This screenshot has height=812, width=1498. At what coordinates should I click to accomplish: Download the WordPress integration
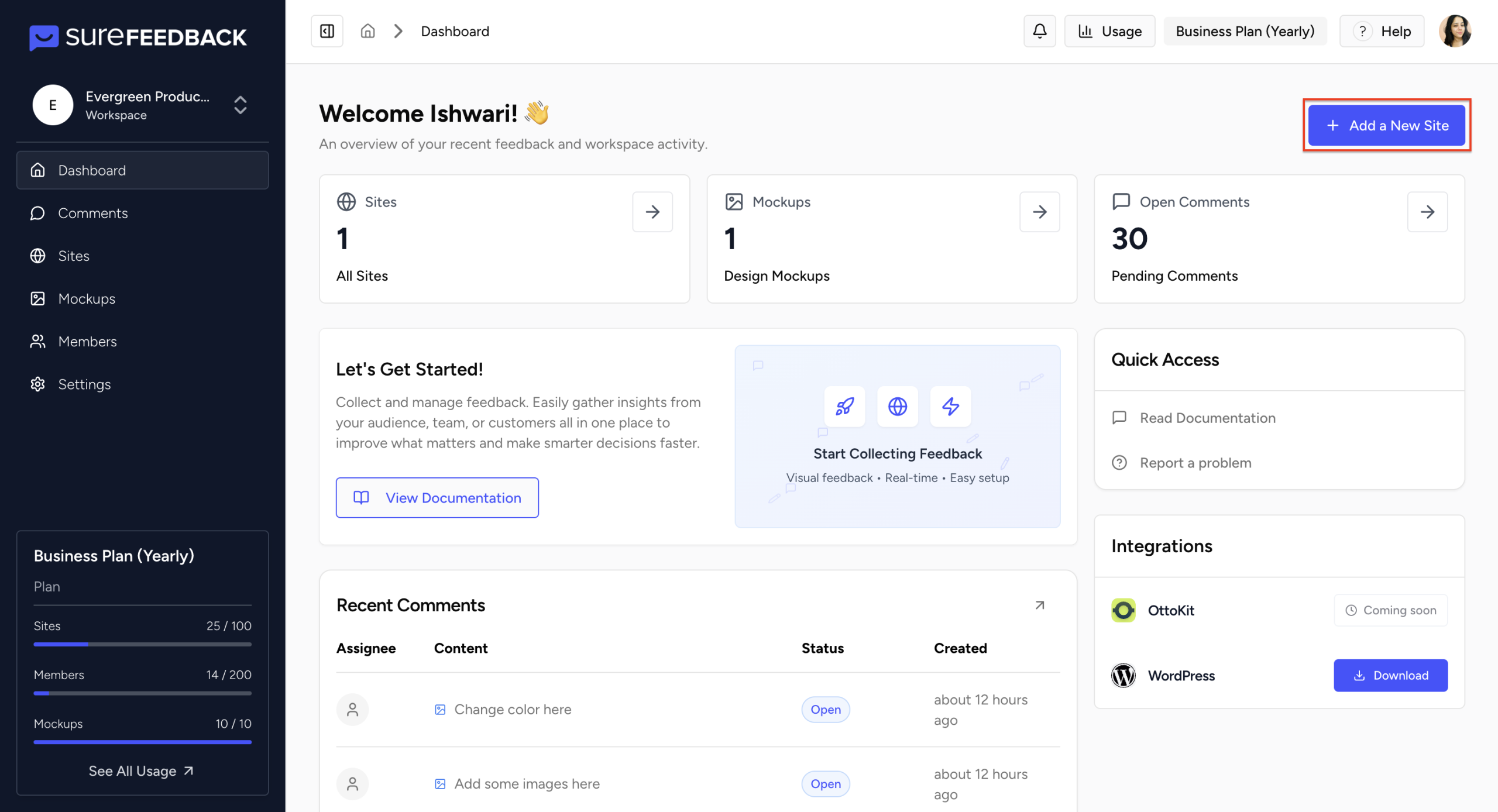tap(1390, 675)
